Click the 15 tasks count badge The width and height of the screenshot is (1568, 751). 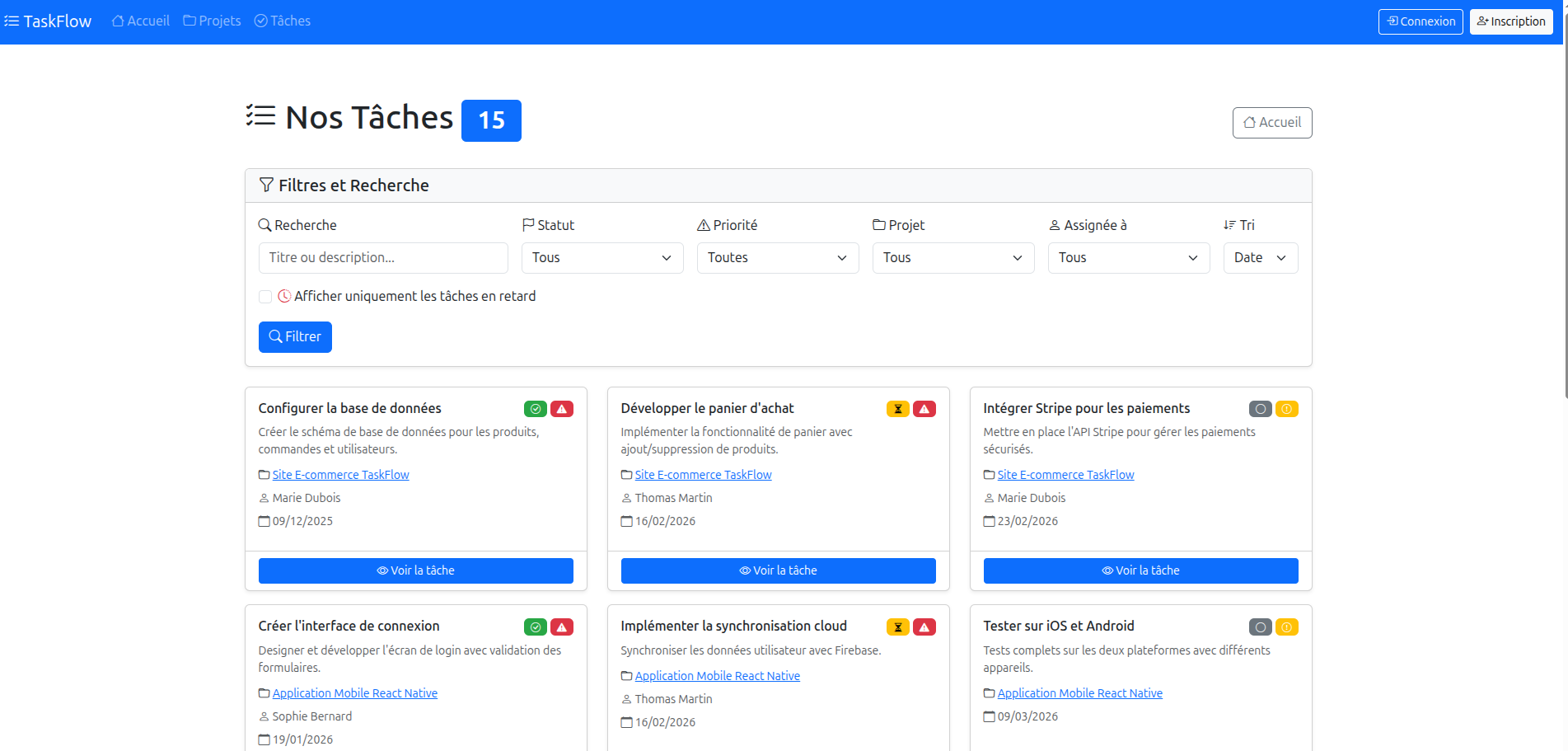(491, 120)
